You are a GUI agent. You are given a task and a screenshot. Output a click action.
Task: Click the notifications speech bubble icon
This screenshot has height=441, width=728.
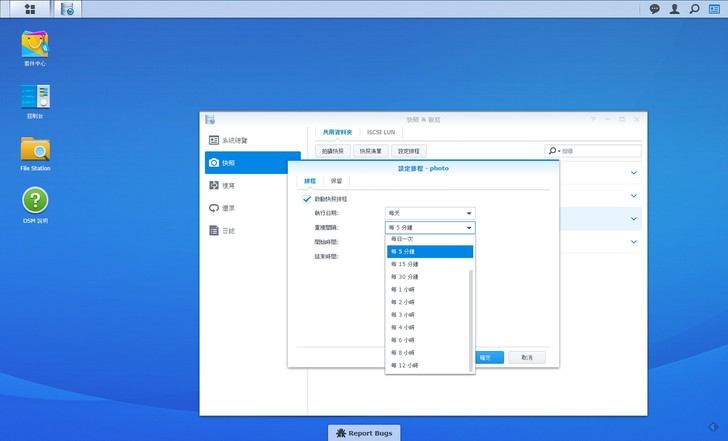[655, 9]
